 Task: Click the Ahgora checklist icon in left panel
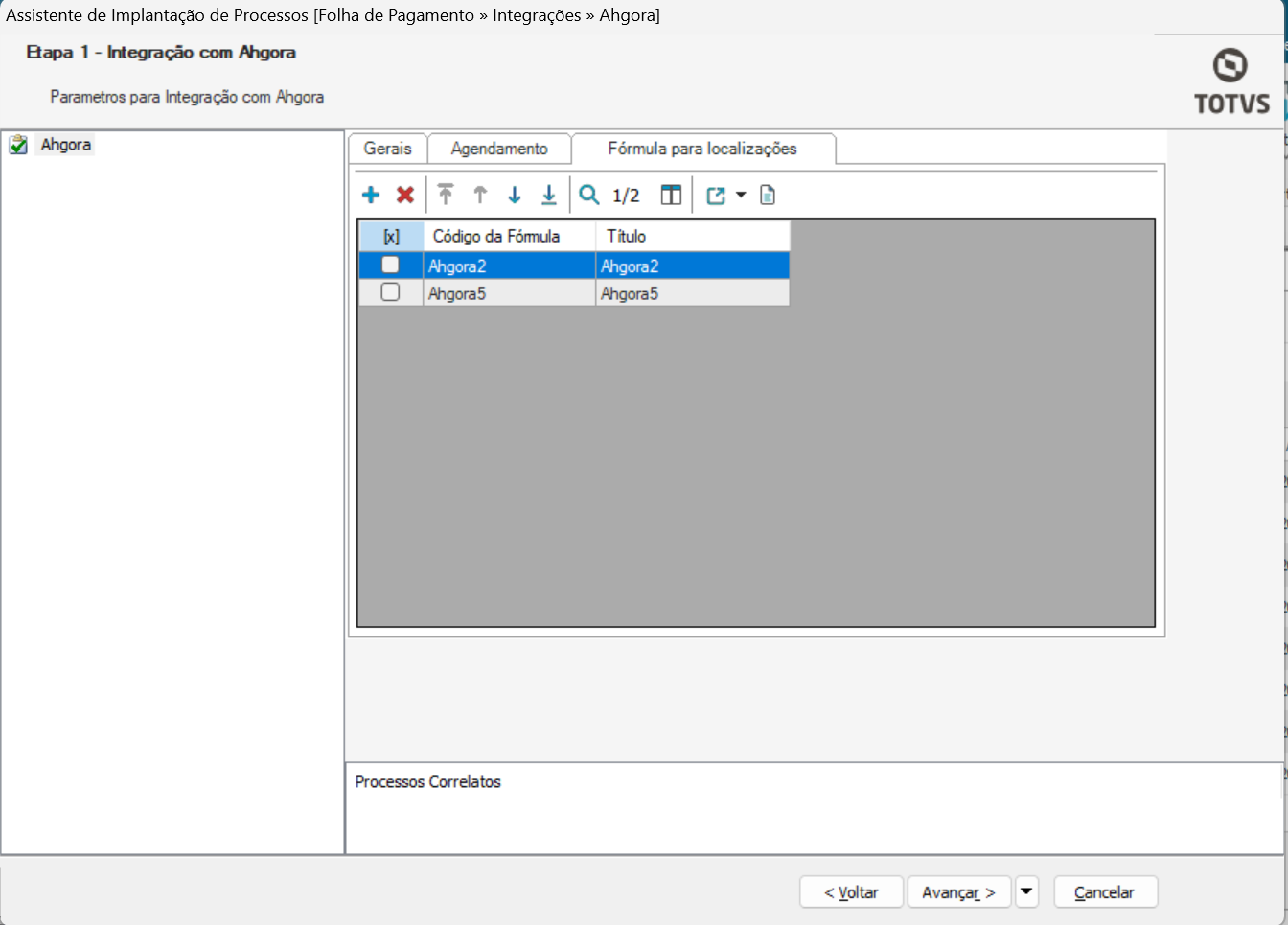click(x=18, y=145)
